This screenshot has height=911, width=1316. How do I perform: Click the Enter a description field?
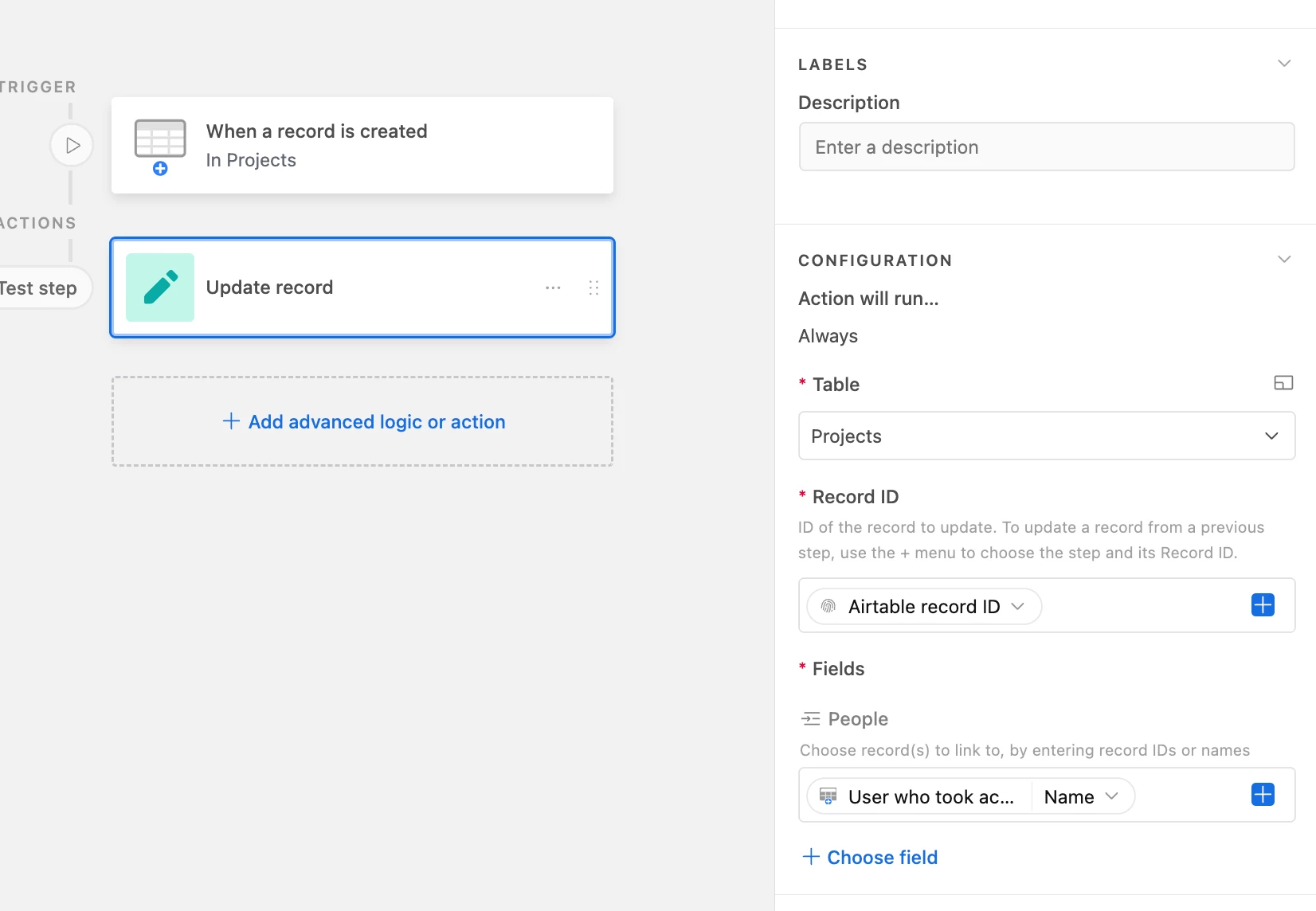click(1046, 147)
